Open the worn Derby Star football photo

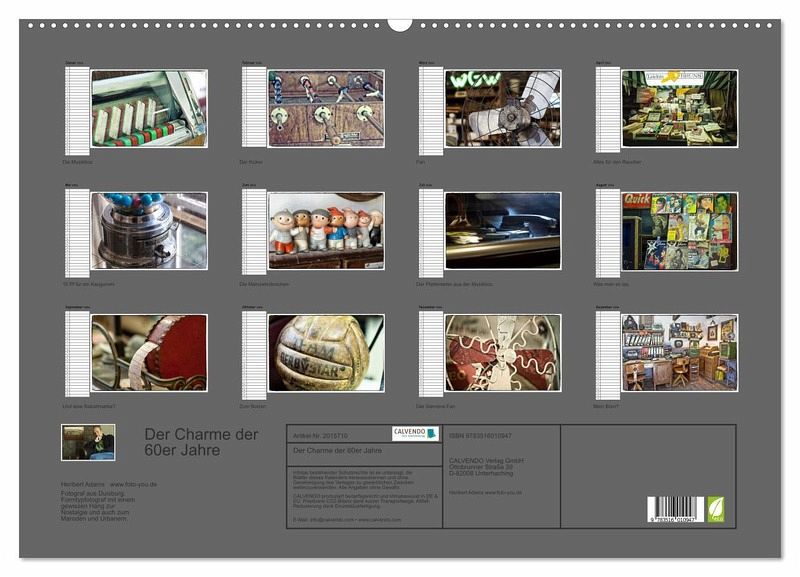coord(326,353)
